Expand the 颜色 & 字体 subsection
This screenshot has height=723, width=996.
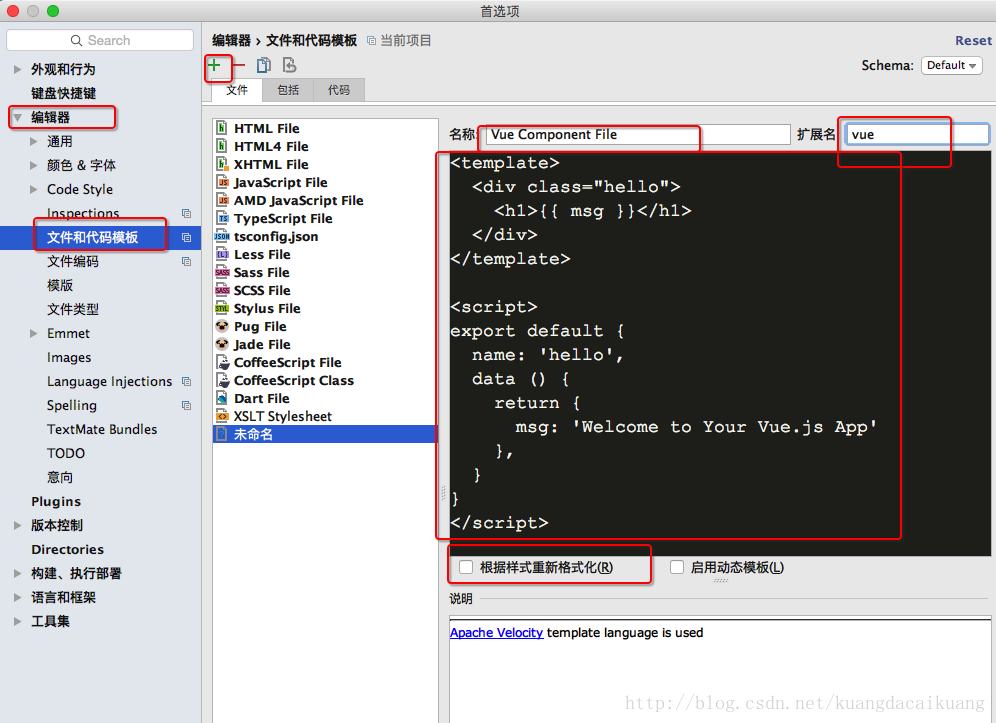click(34, 165)
